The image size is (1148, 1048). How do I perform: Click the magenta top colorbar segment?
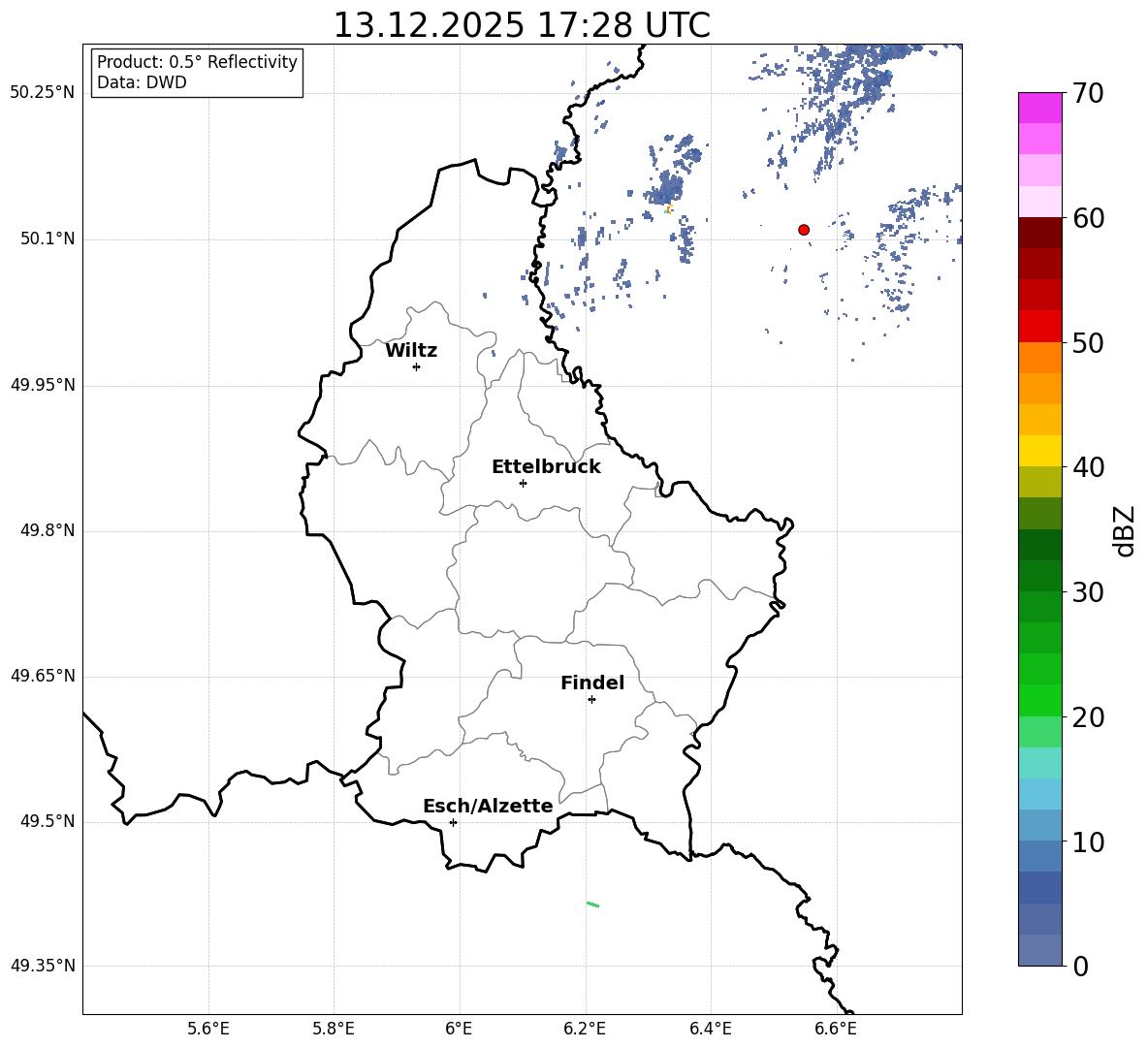pos(1040,109)
